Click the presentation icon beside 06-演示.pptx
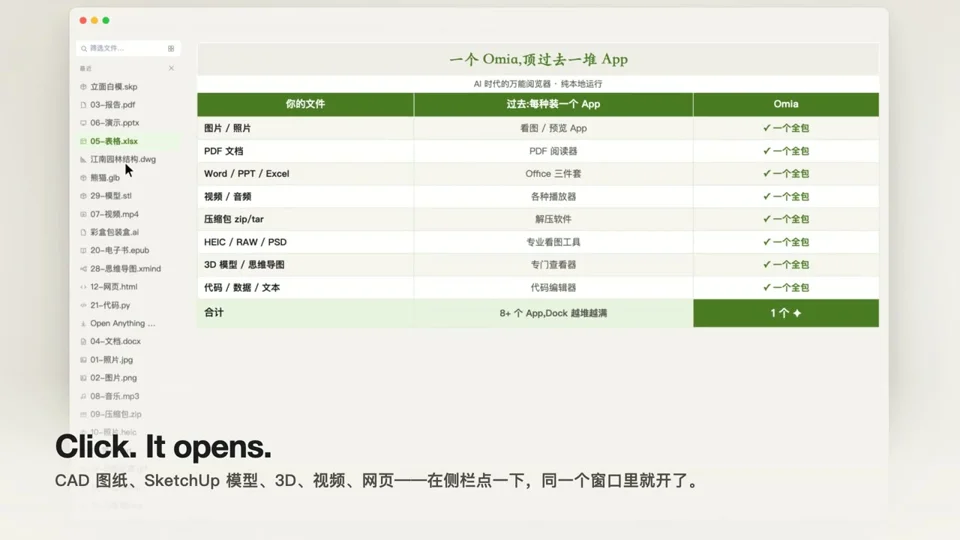Image resolution: width=960 pixels, height=540 pixels. [x=83, y=123]
